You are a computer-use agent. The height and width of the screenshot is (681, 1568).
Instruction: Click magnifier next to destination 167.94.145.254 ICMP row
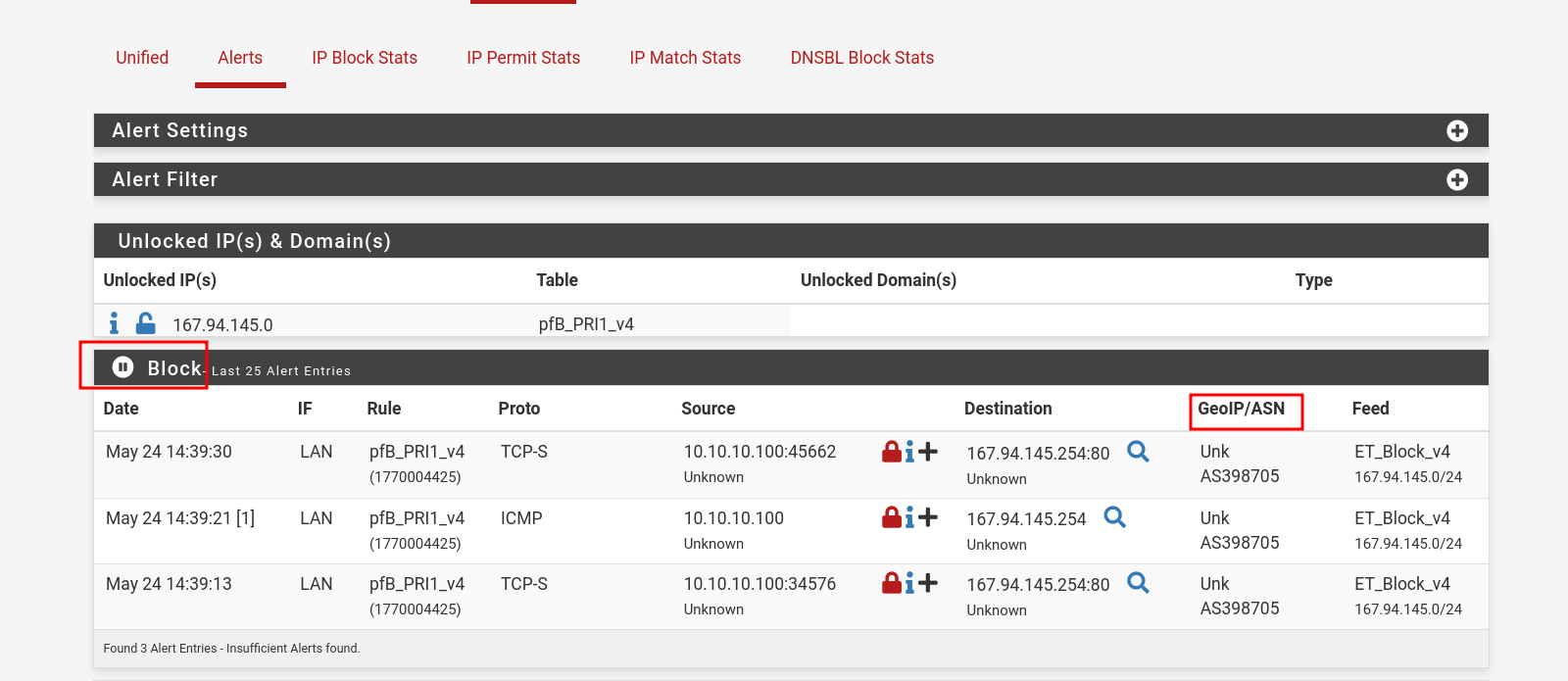coord(1114,516)
